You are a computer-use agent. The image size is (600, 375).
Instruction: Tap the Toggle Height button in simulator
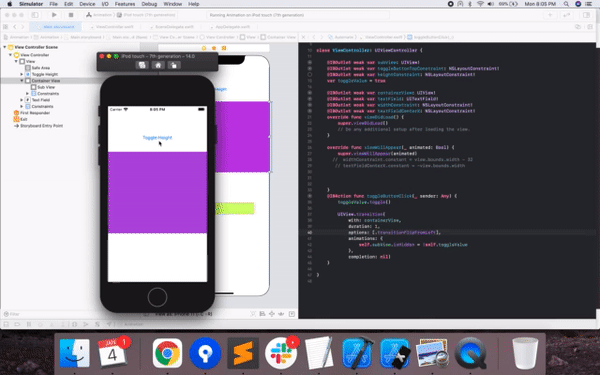pos(157,137)
